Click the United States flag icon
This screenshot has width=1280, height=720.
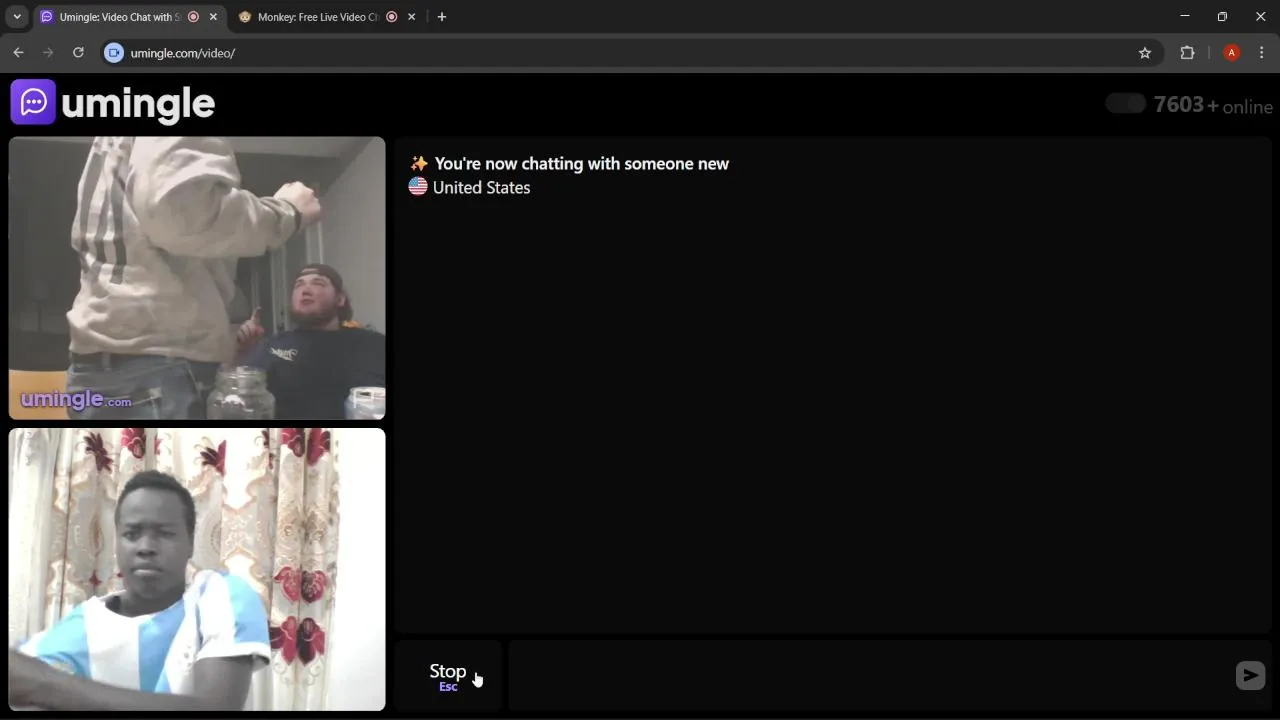(x=418, y=187)
